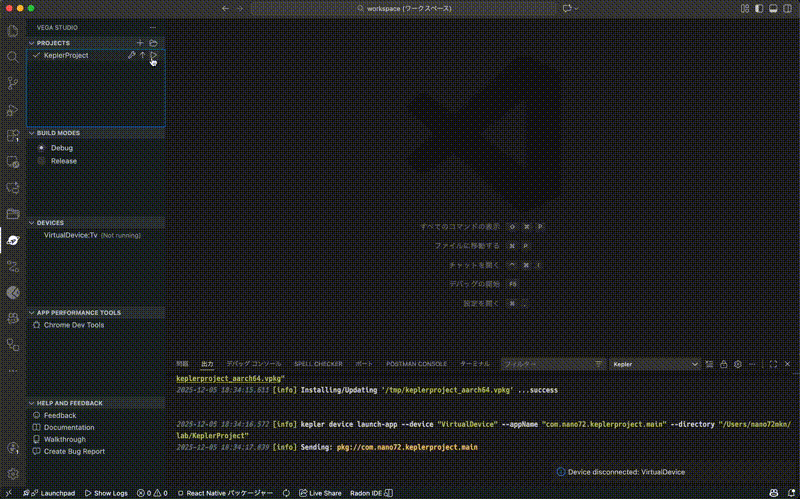Close the bottom panel with X
Viewport: 800px width, 499px height.
coord(788,364)
